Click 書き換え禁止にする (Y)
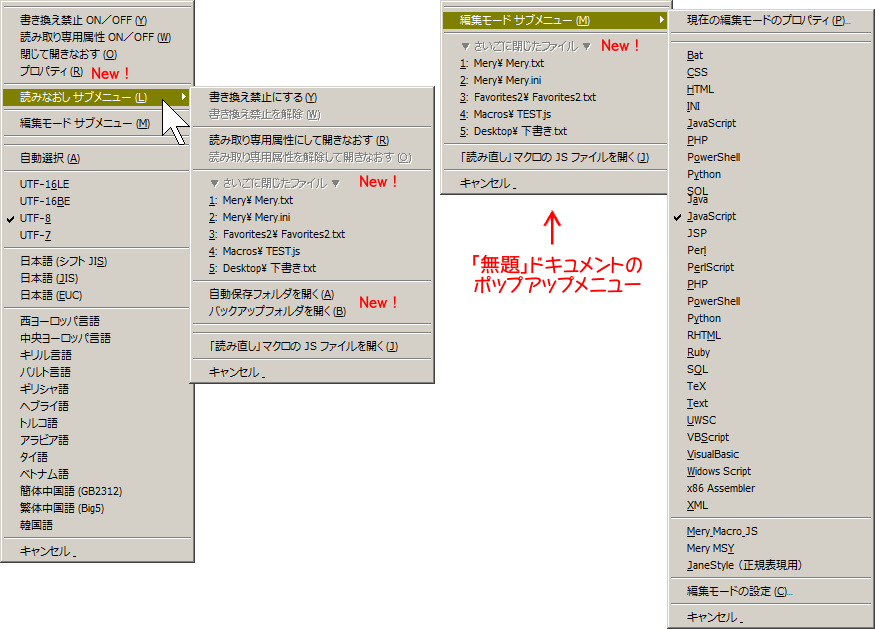Viewport: 875px width, 629px height. coord(262,97)
